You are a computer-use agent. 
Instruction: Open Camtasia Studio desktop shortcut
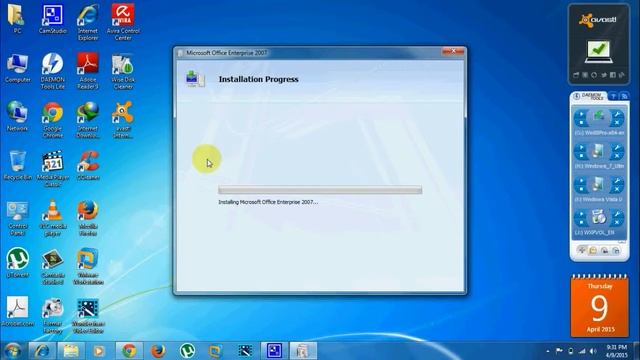[52, 267]
